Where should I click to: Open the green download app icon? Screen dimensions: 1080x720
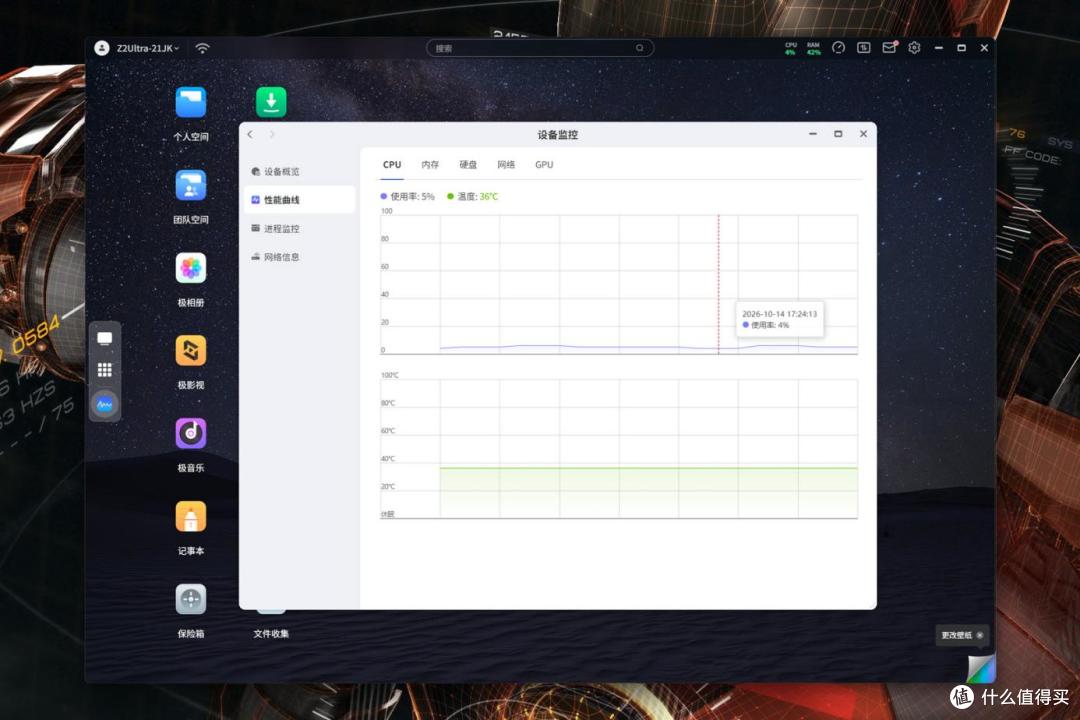click(271, 102)
